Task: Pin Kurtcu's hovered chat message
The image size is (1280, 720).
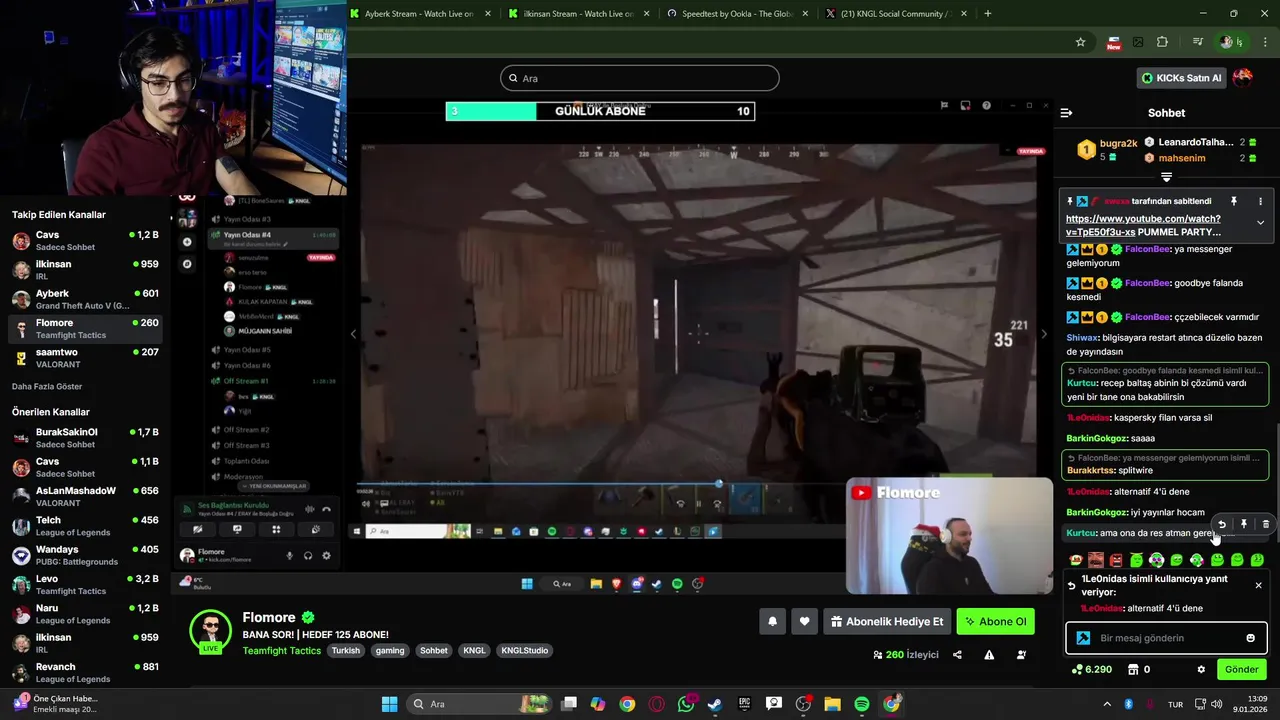Action: pyautogui.click(x=1244, y=524)
